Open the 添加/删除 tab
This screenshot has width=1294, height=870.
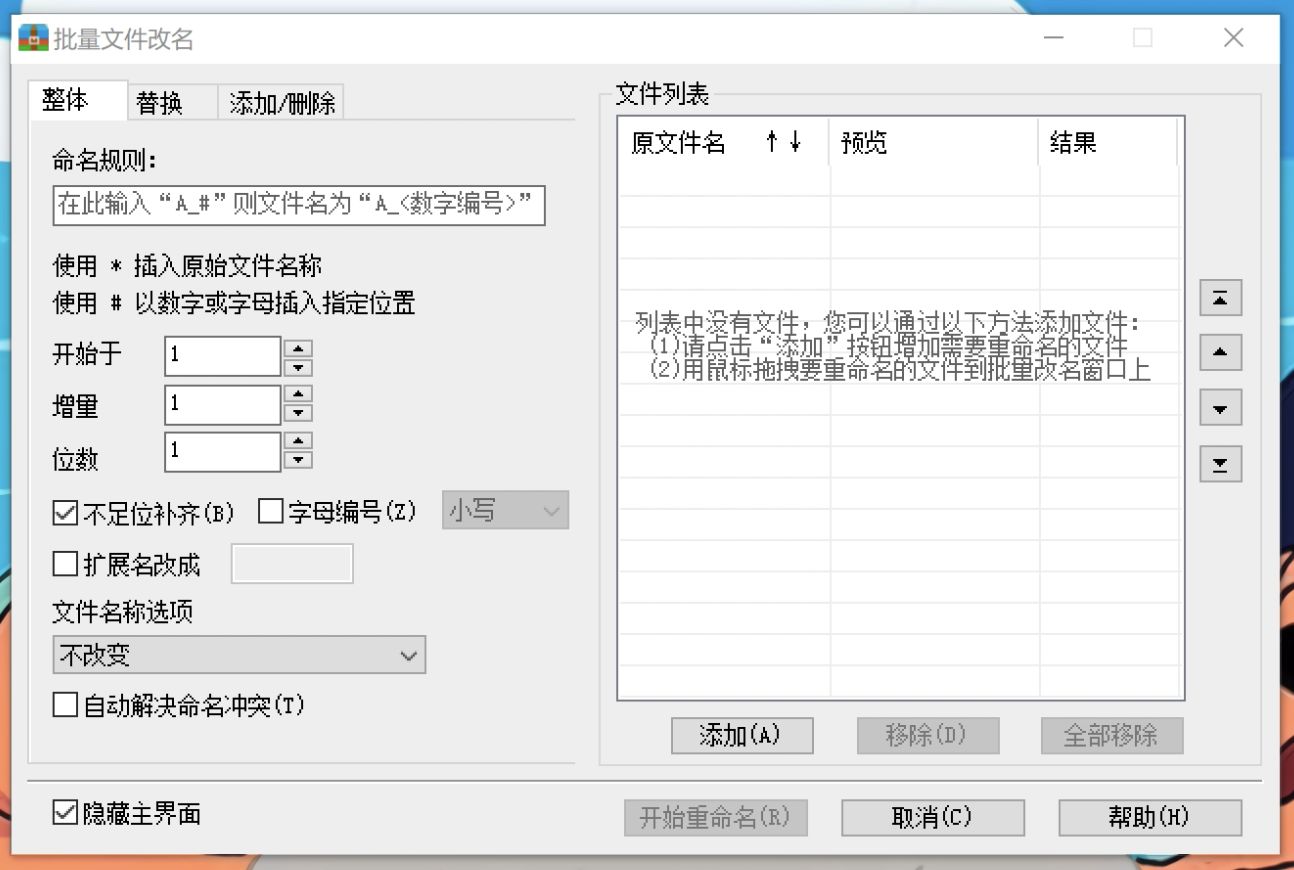coord(281,101)
